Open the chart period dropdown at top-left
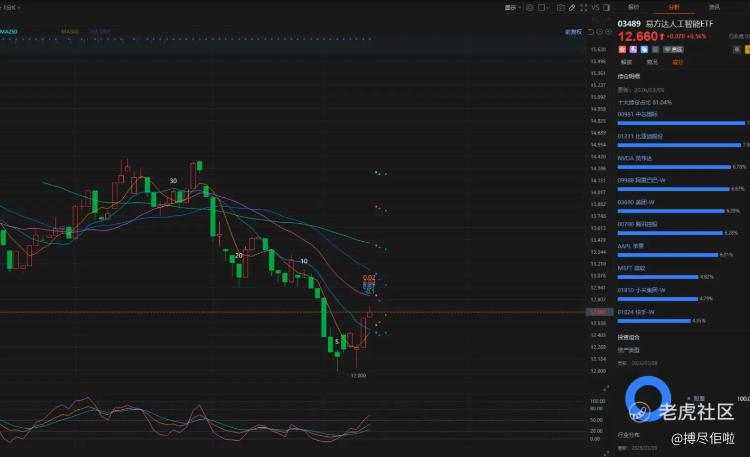This screenshot has width=750, height=457. pos(11,8)
